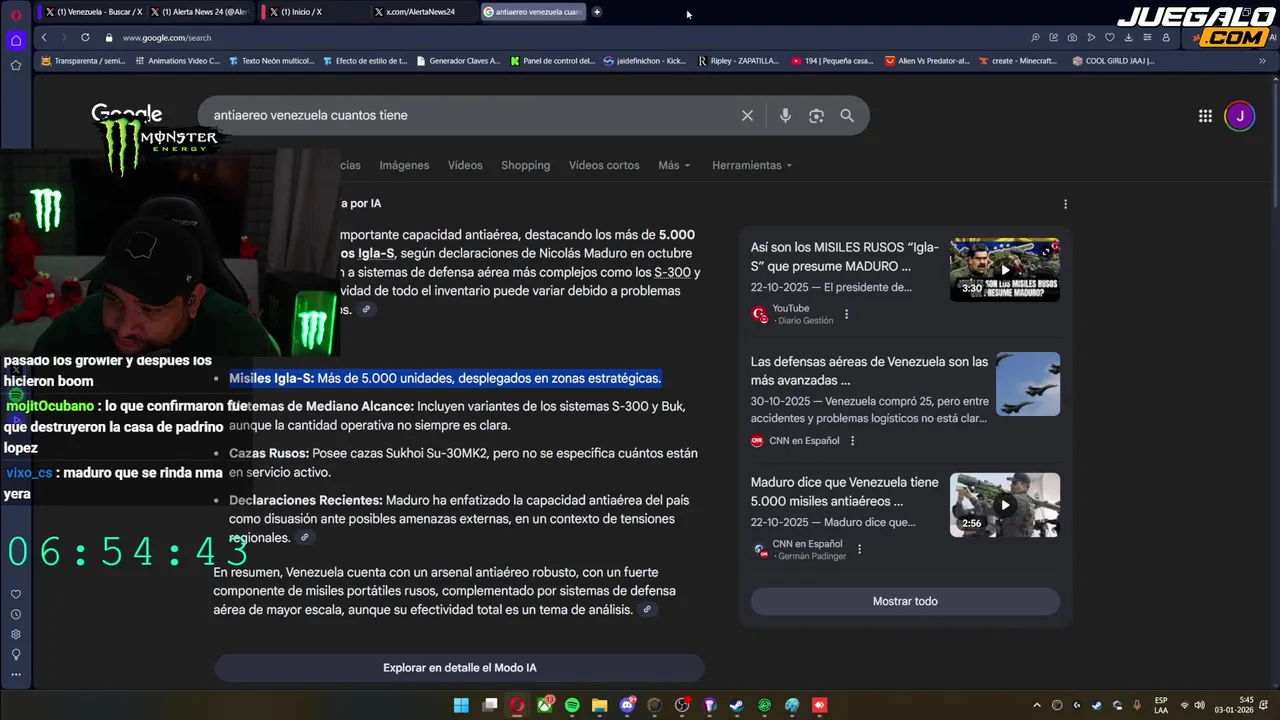
Task: Open Steam from the taskbar
Action: pos(737,705)
